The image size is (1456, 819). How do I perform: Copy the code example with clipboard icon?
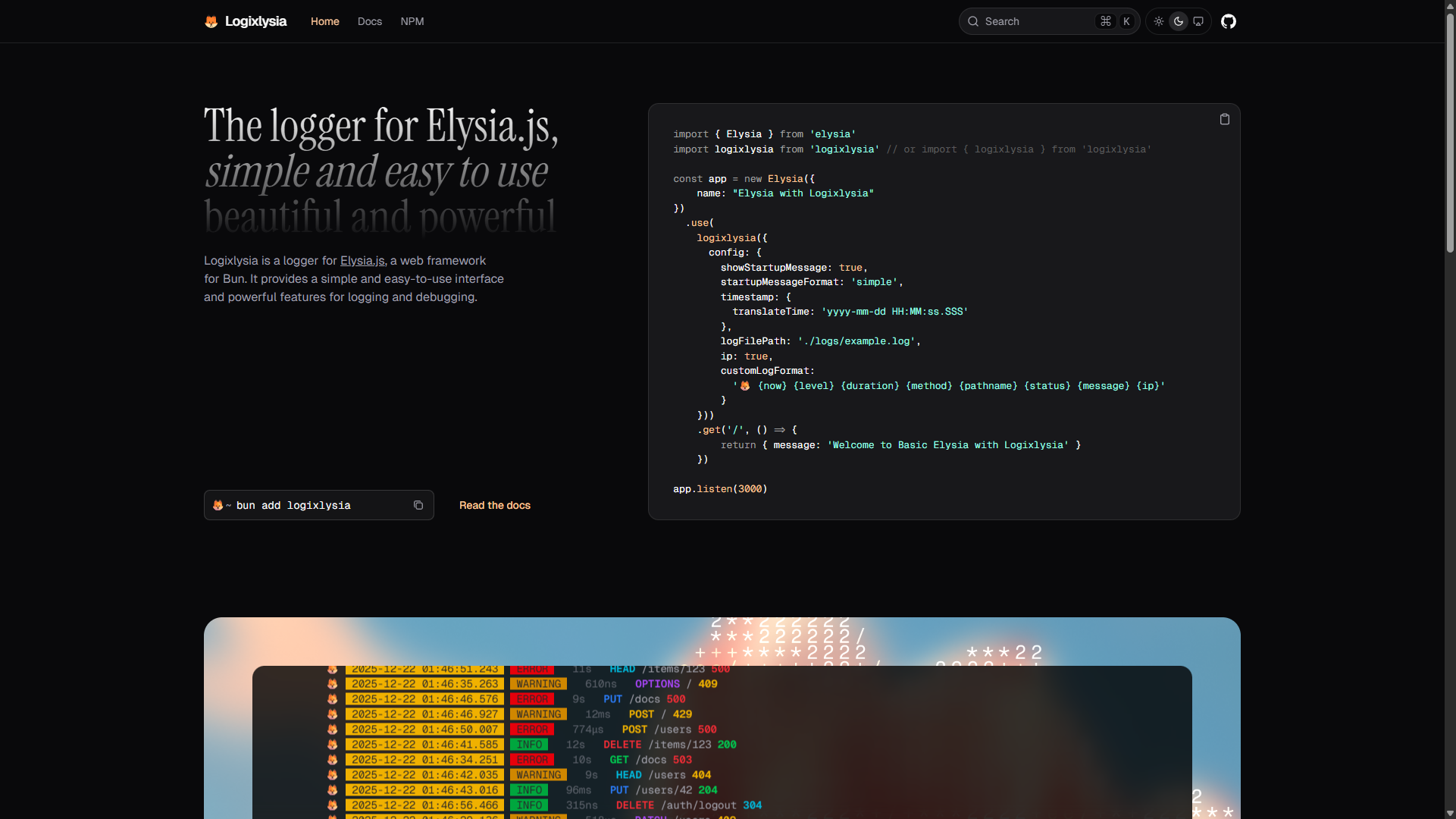pos(1224,119)
